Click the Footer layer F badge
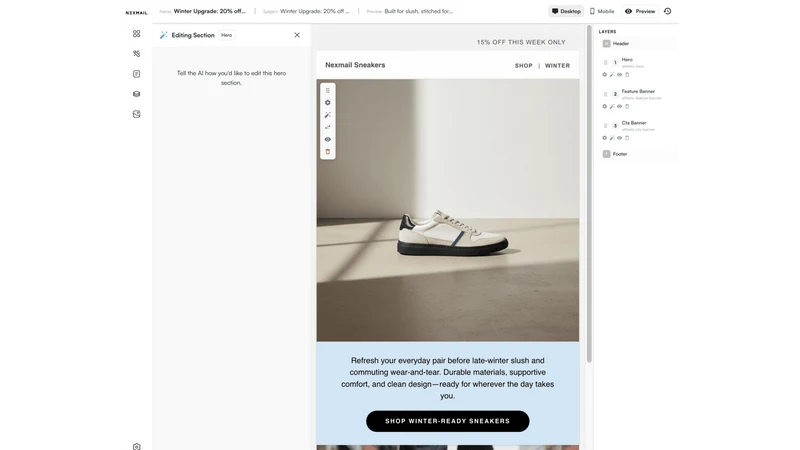Viewport: 800px width, 450px height. point(606,154)
